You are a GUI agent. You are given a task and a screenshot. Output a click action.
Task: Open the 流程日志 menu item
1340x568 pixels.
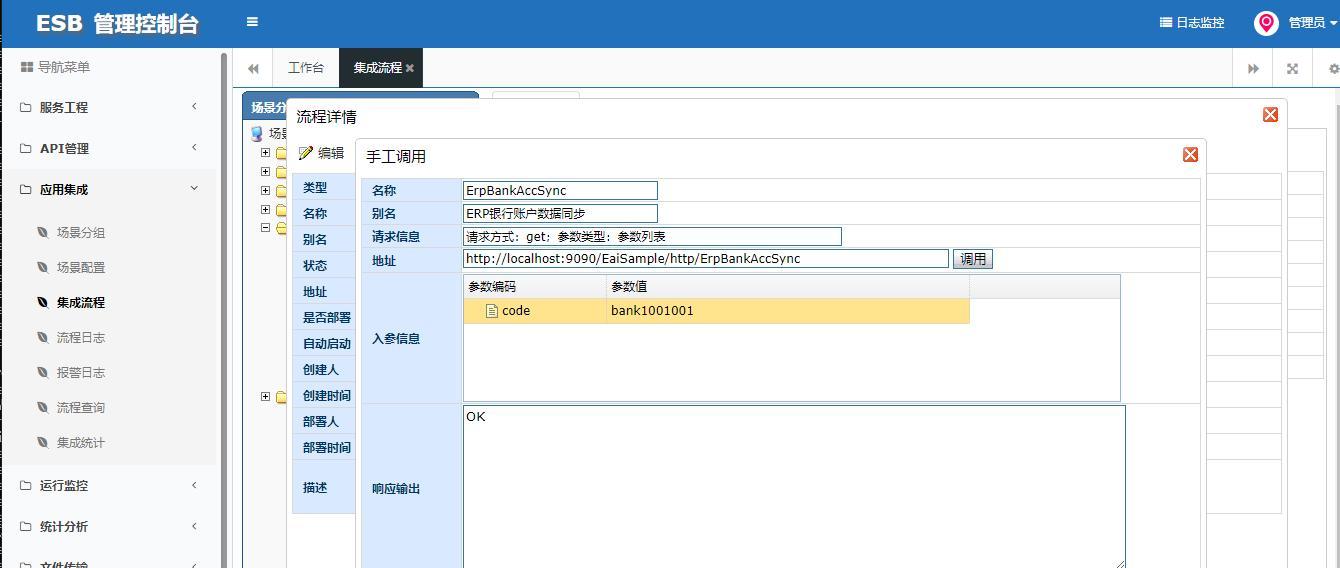81,337
